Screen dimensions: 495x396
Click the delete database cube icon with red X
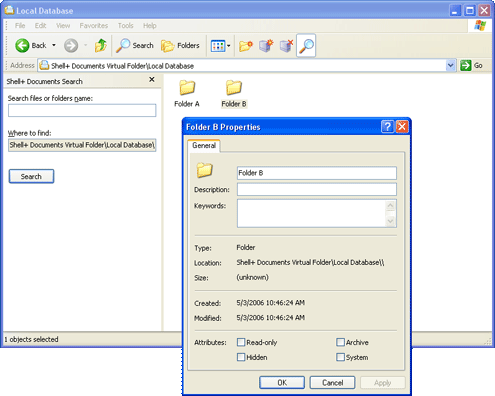[x=286, y=46]
